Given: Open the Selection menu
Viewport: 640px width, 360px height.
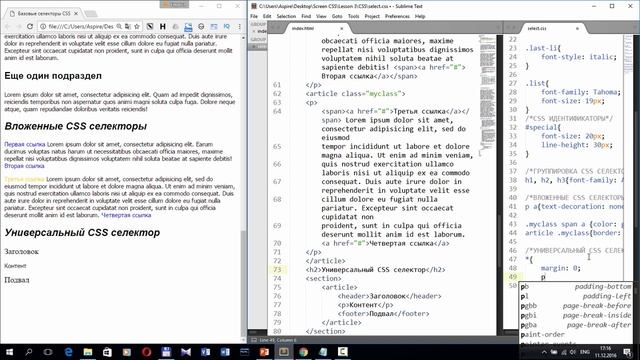Looking at the screenshot, I should (x=286, y=16).
